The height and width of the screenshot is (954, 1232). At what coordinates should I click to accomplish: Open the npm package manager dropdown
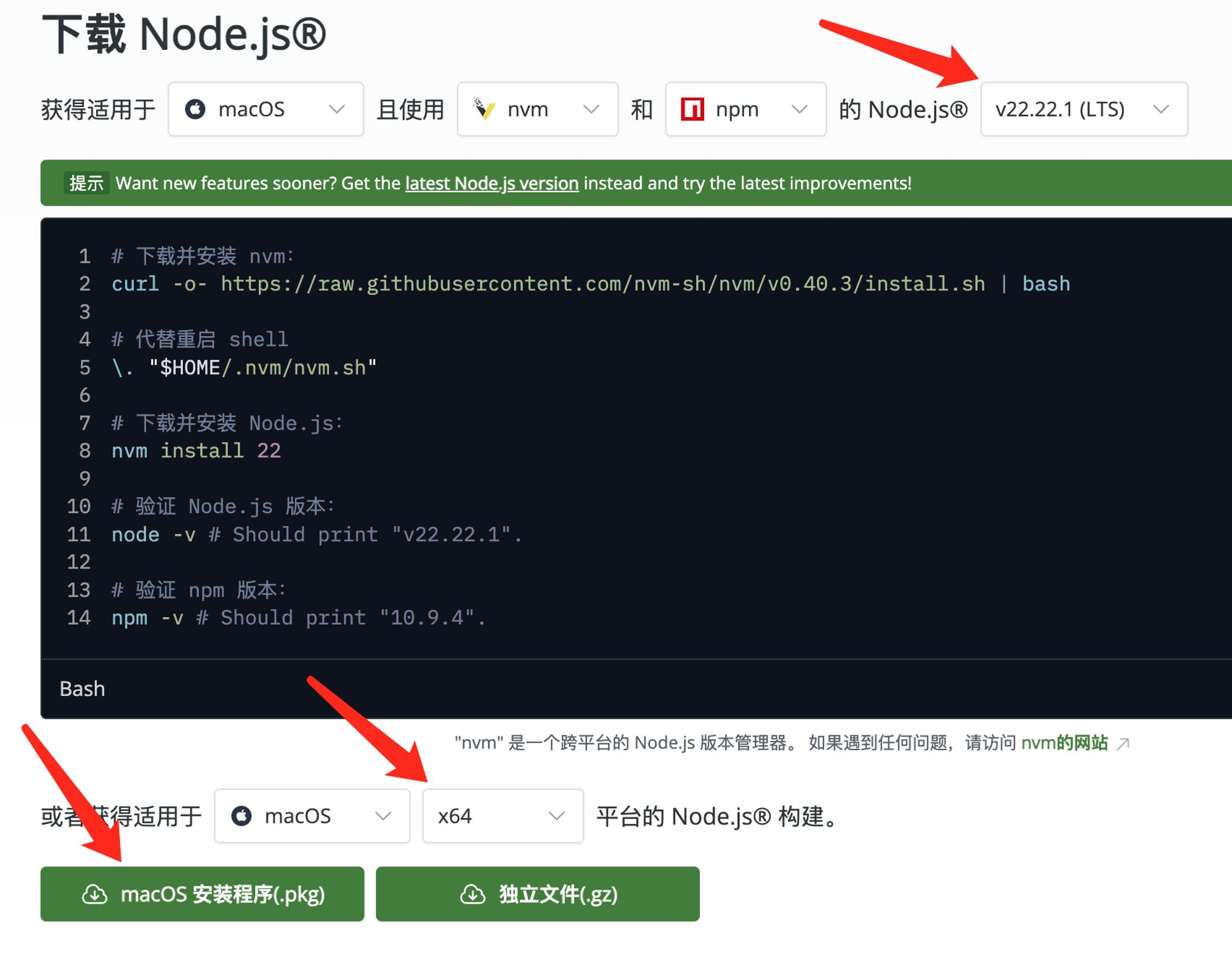tap(745, 109)
